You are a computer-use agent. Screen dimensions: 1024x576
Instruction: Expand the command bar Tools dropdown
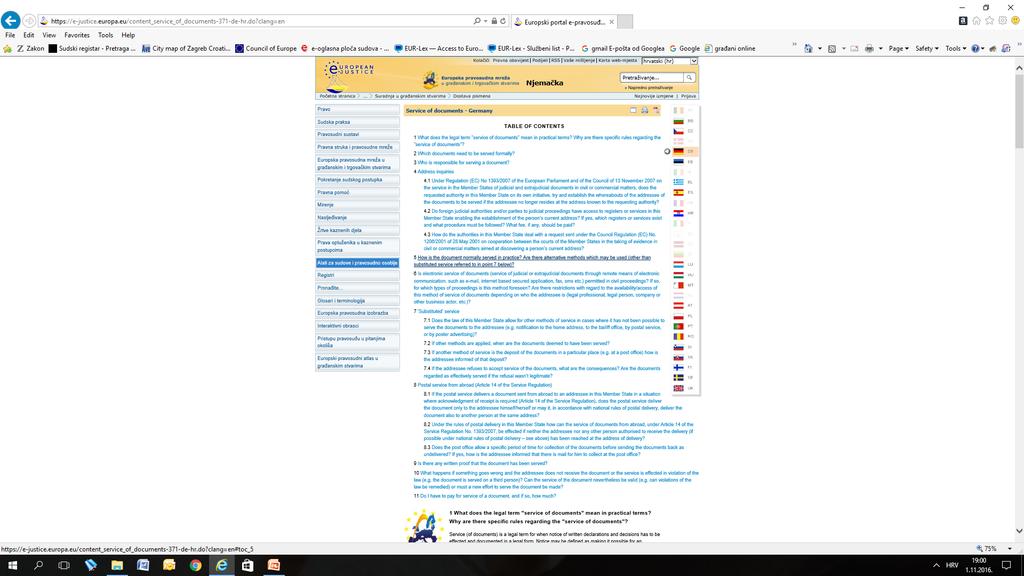click(x=955, y=48)
